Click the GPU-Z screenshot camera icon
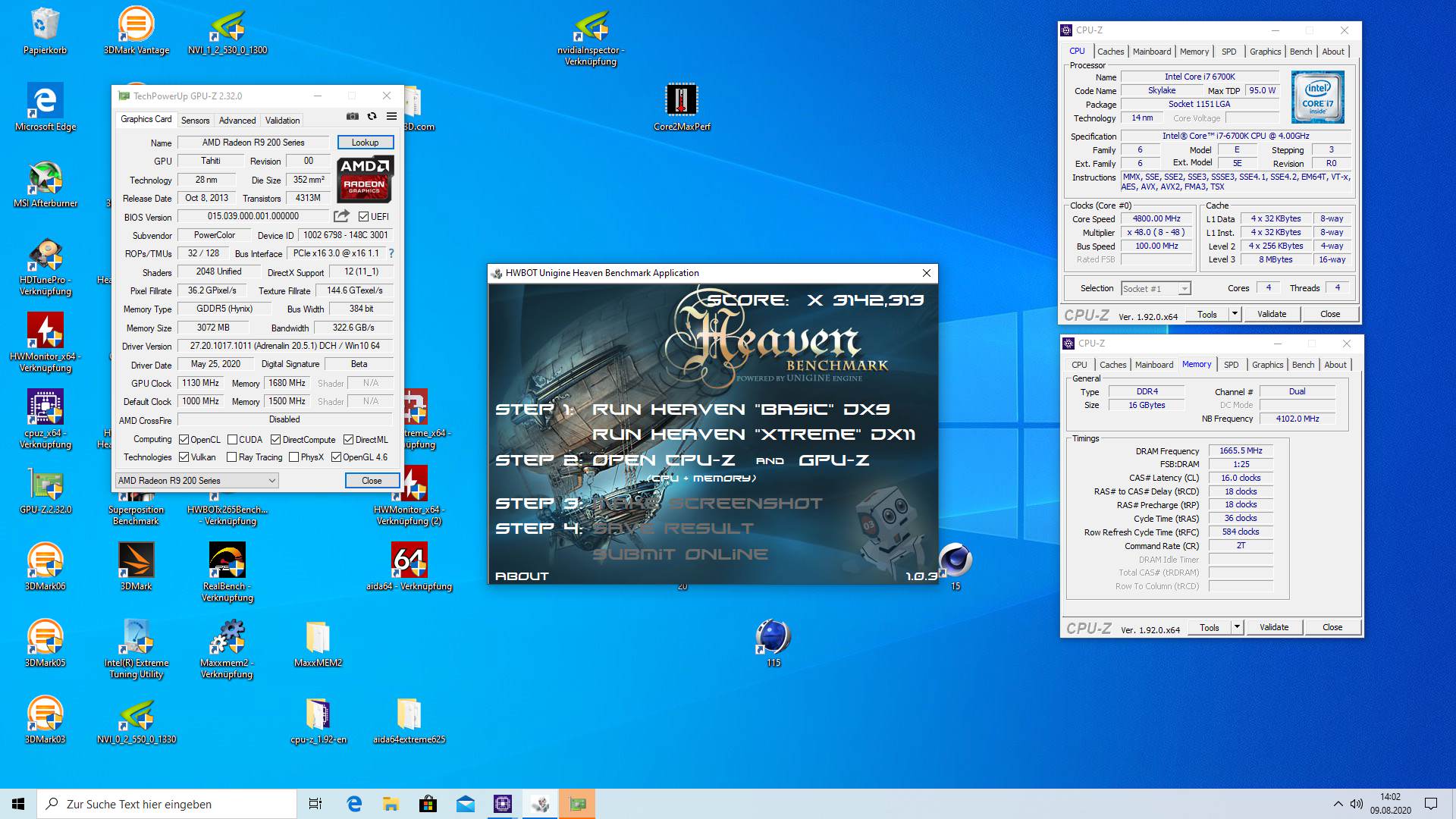The height and width of the screenshot is (819, 1456). click(x=353, y=116)
